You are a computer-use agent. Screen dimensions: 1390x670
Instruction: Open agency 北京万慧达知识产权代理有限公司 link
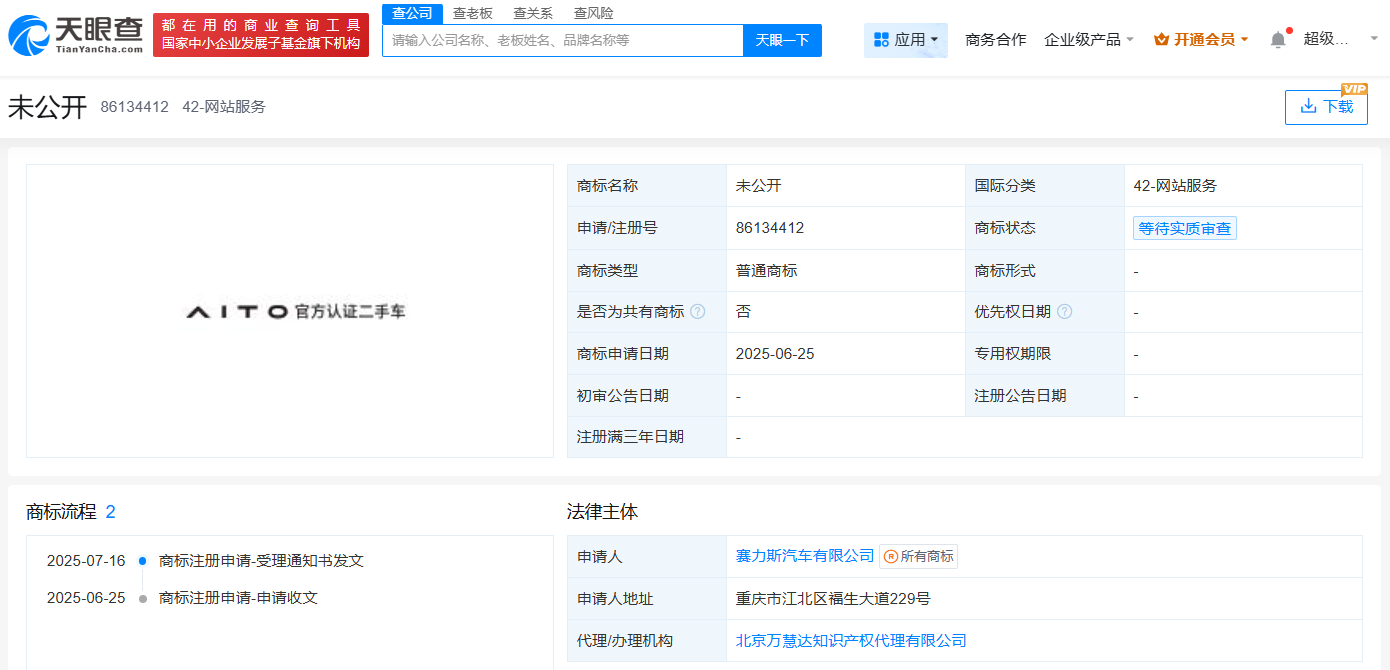tap(851, 641)
